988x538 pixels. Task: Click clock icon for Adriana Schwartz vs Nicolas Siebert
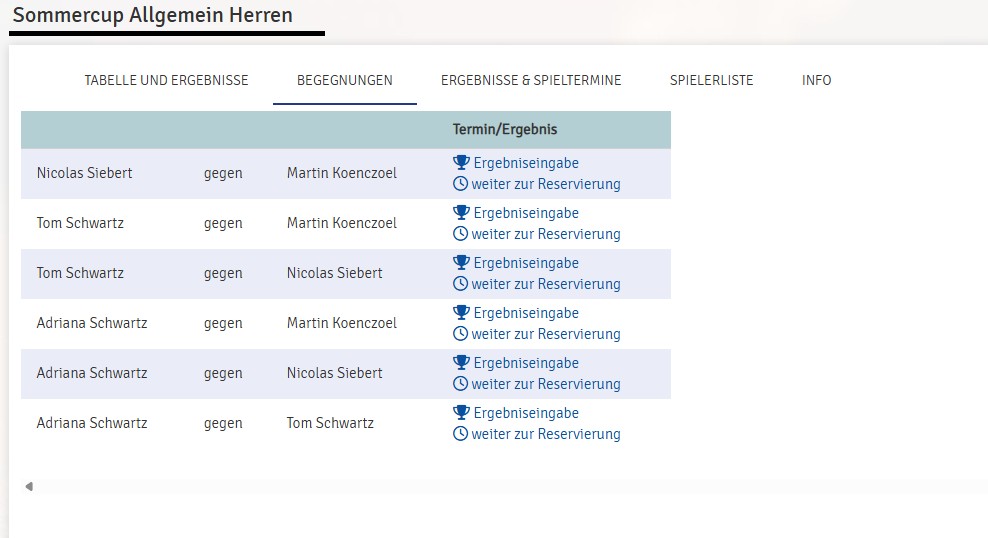pyautogui.click(x=461, y=384)
